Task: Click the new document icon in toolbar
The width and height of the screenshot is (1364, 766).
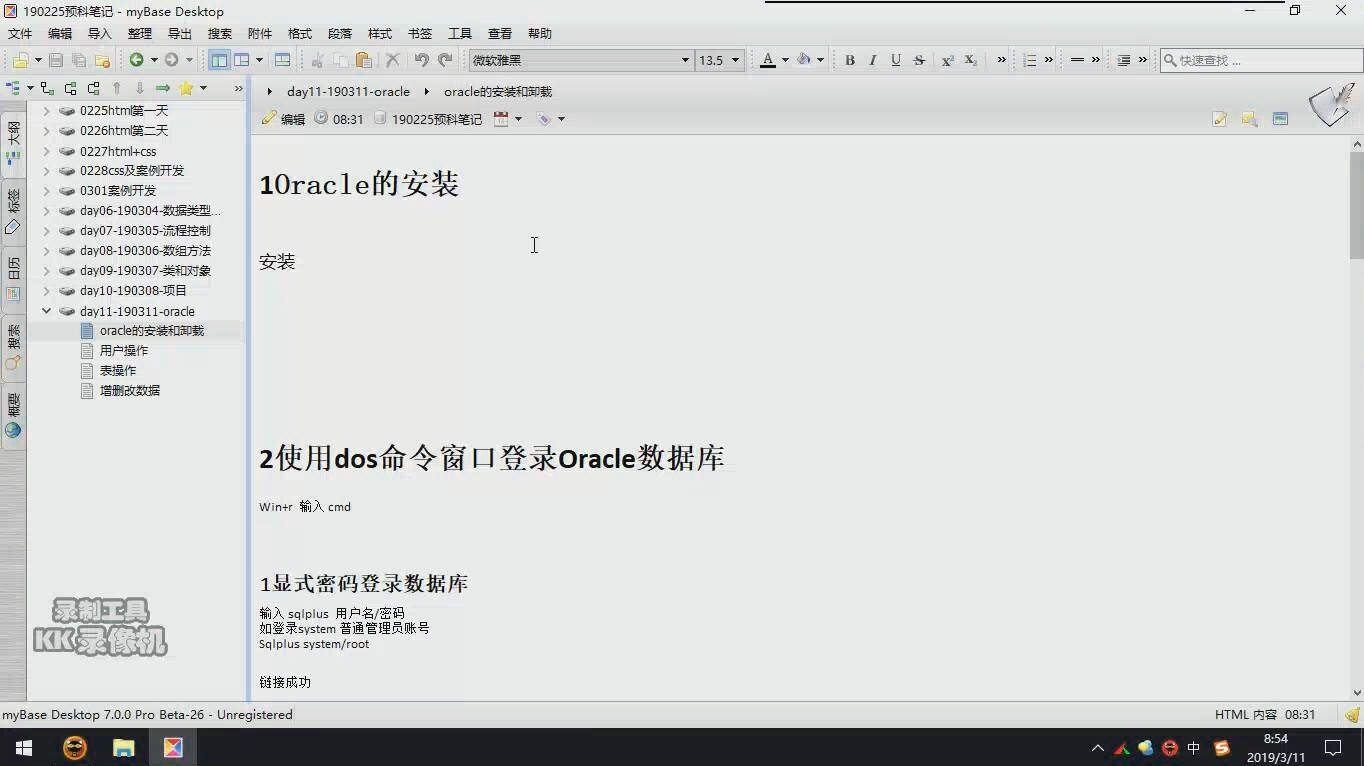Action: coord(21,60)
